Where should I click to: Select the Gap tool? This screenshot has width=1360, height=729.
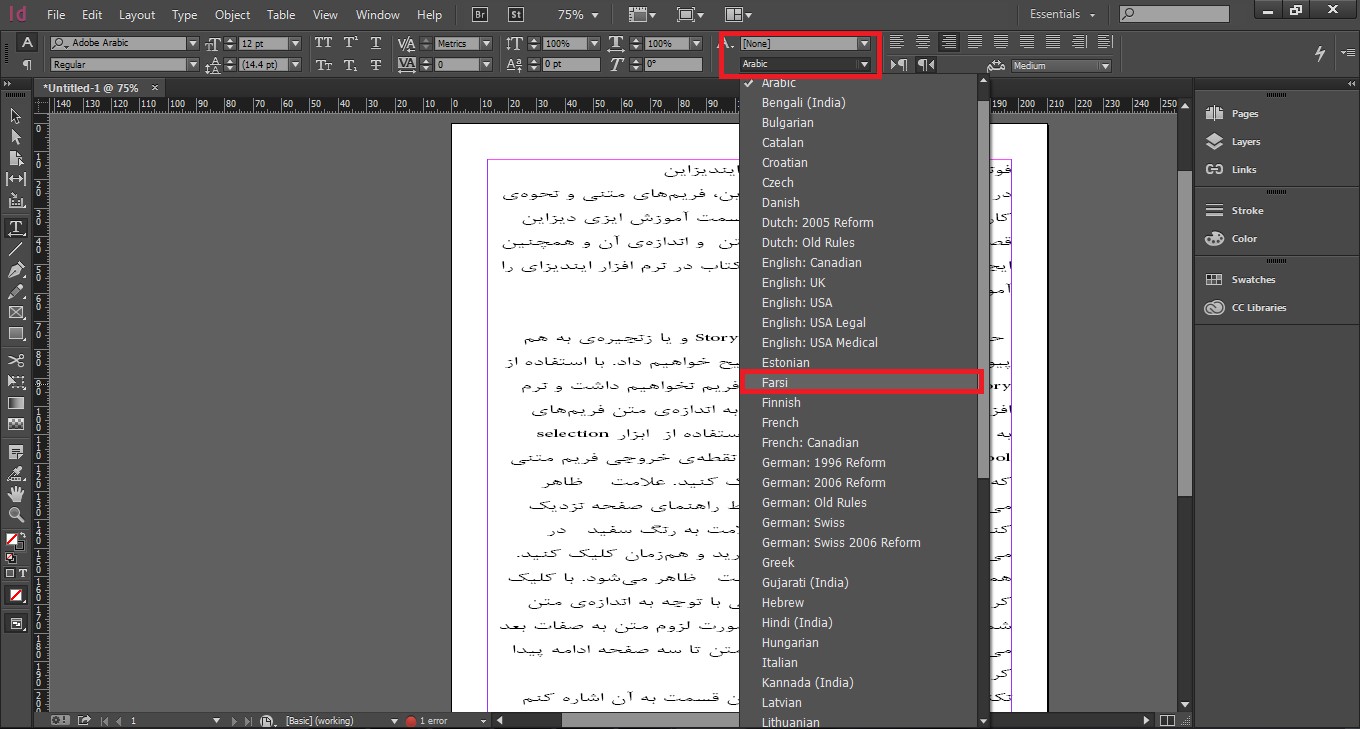click(16, 179)
